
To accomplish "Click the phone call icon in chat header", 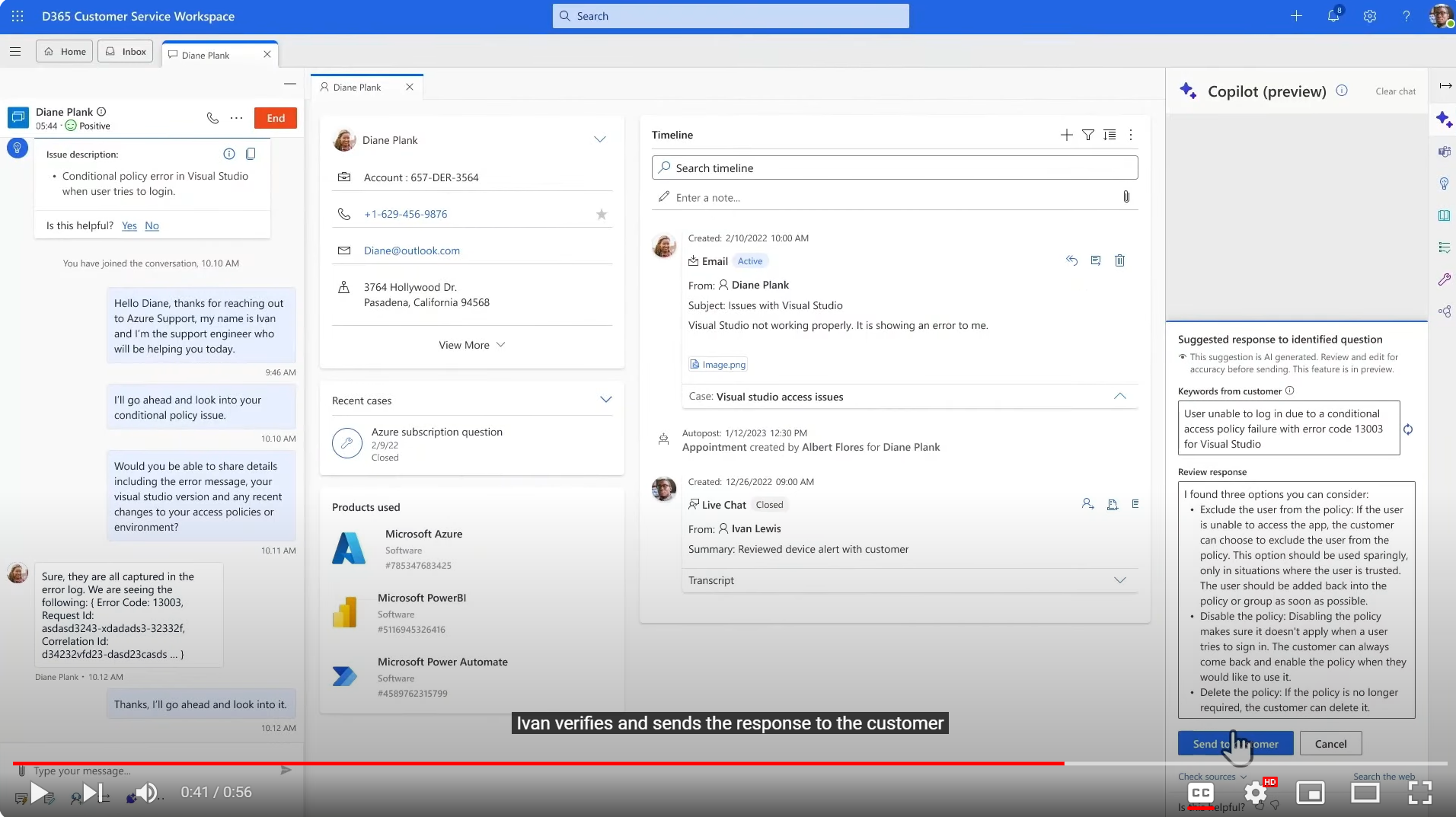I will 212,118.
